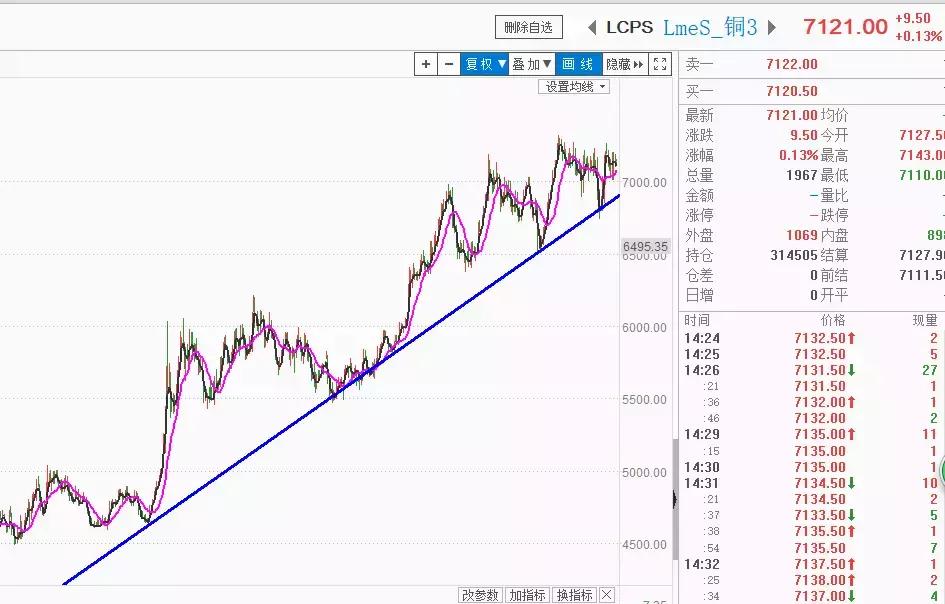
Task: Click the zoom in plus button
Action: pos(426,64)
